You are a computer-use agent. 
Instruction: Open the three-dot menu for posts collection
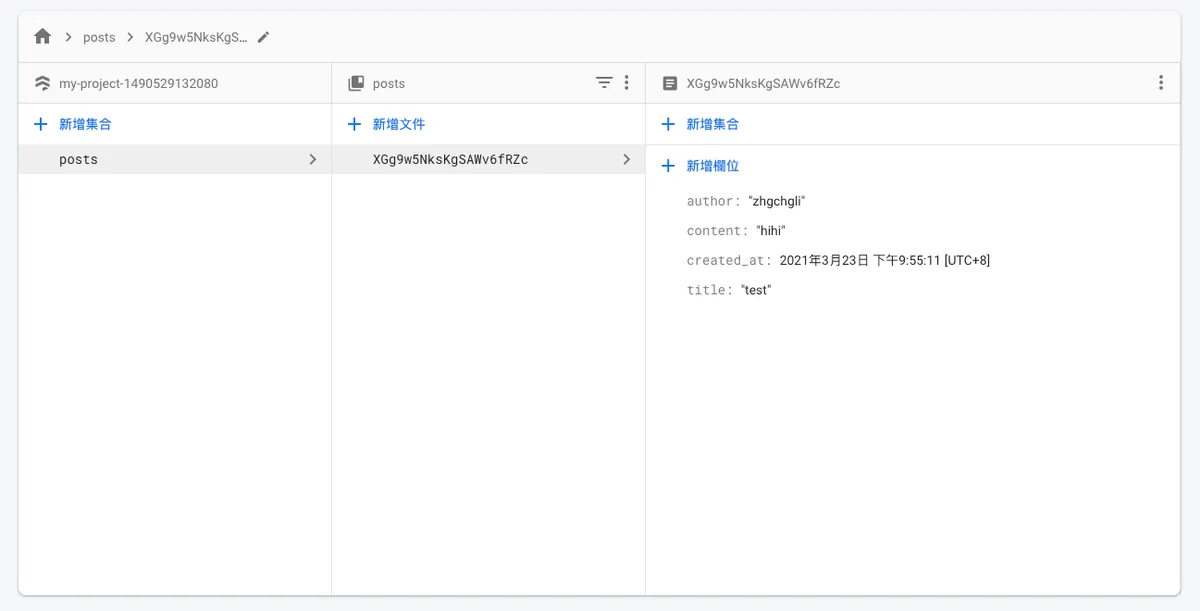point(627,83)
